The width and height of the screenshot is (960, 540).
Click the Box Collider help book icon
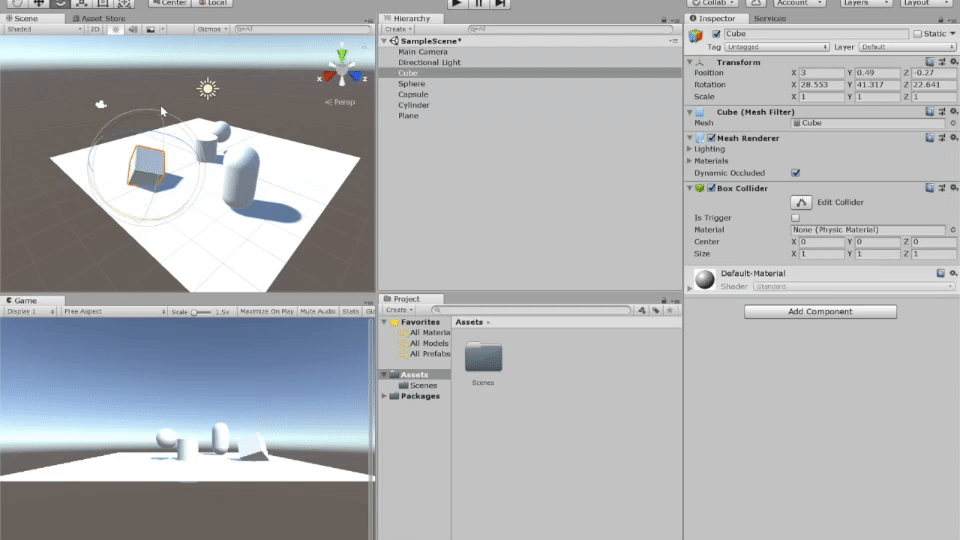930,188
